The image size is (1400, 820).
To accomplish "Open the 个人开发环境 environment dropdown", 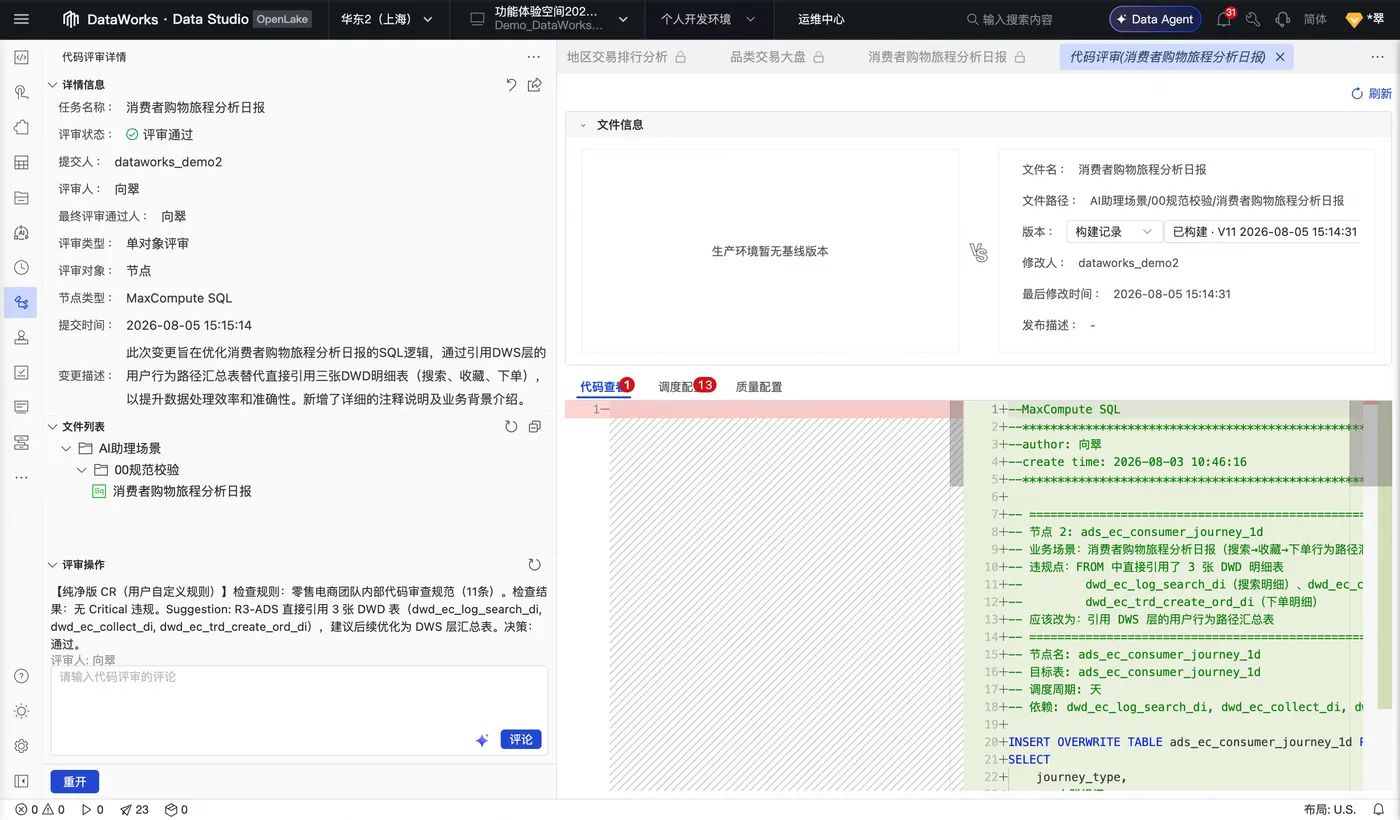I will (x=708, y=19).
